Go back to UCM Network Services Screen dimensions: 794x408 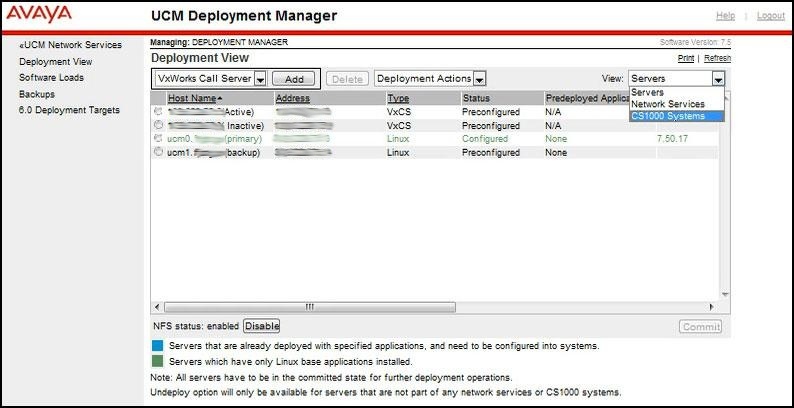click(70, 45)
